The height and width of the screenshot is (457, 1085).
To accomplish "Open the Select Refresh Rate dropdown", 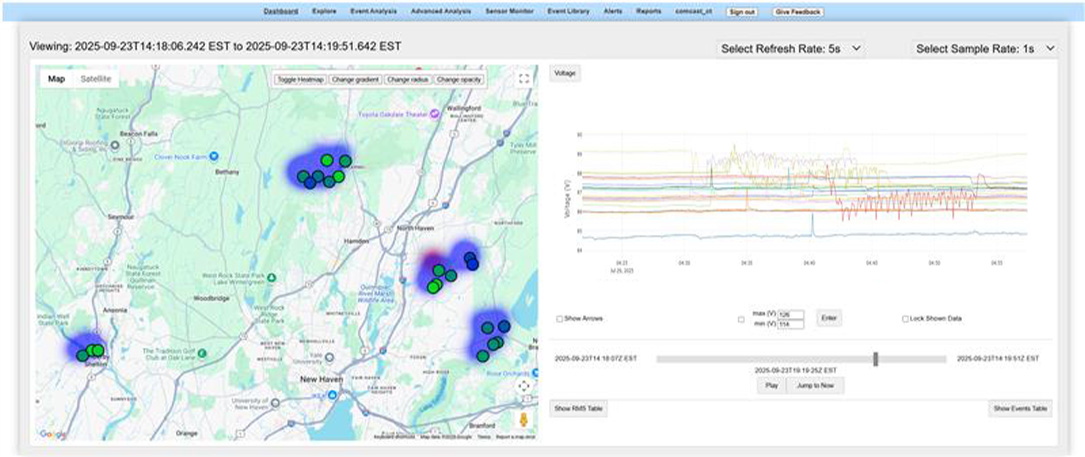I will (792, 48).
